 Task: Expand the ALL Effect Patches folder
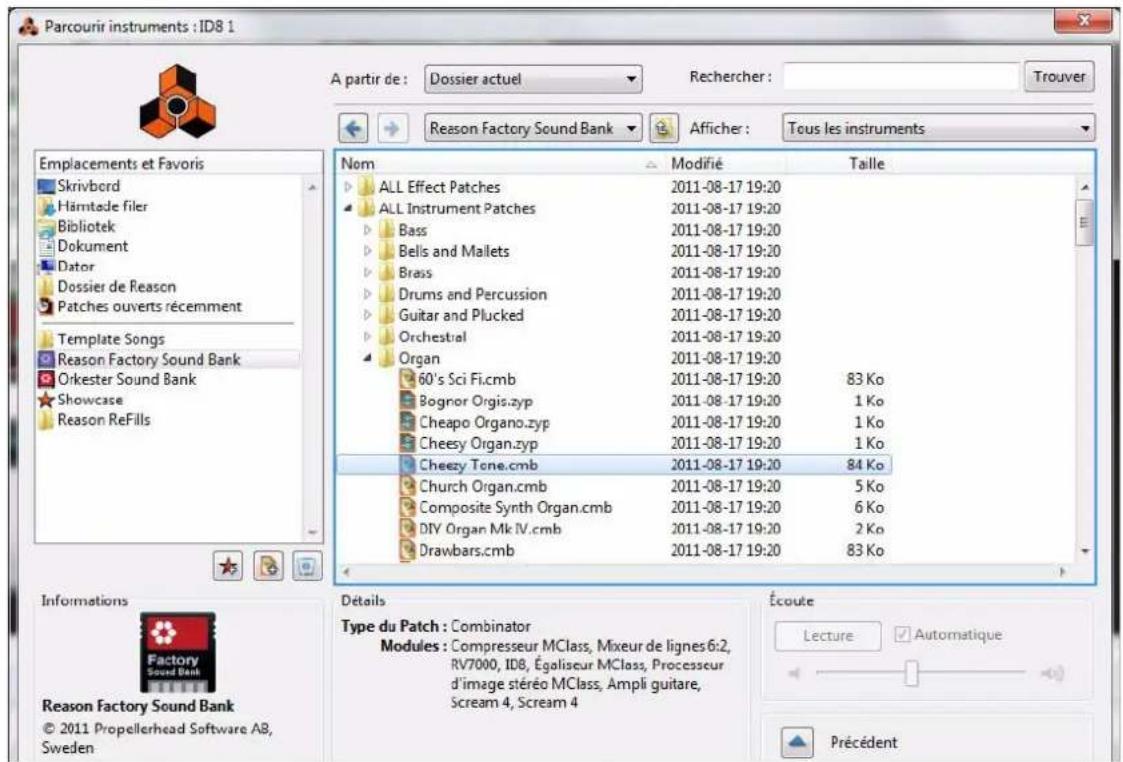(348, 187)
